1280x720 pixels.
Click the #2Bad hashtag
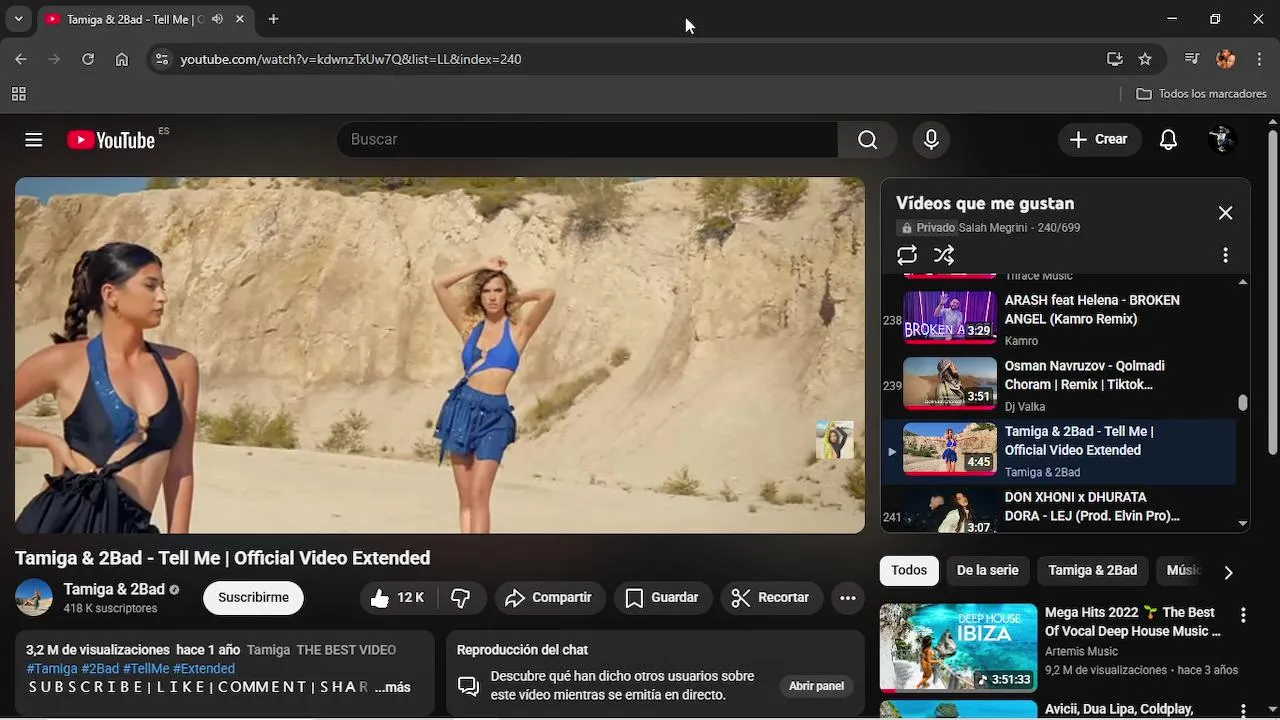pos(100,669)
